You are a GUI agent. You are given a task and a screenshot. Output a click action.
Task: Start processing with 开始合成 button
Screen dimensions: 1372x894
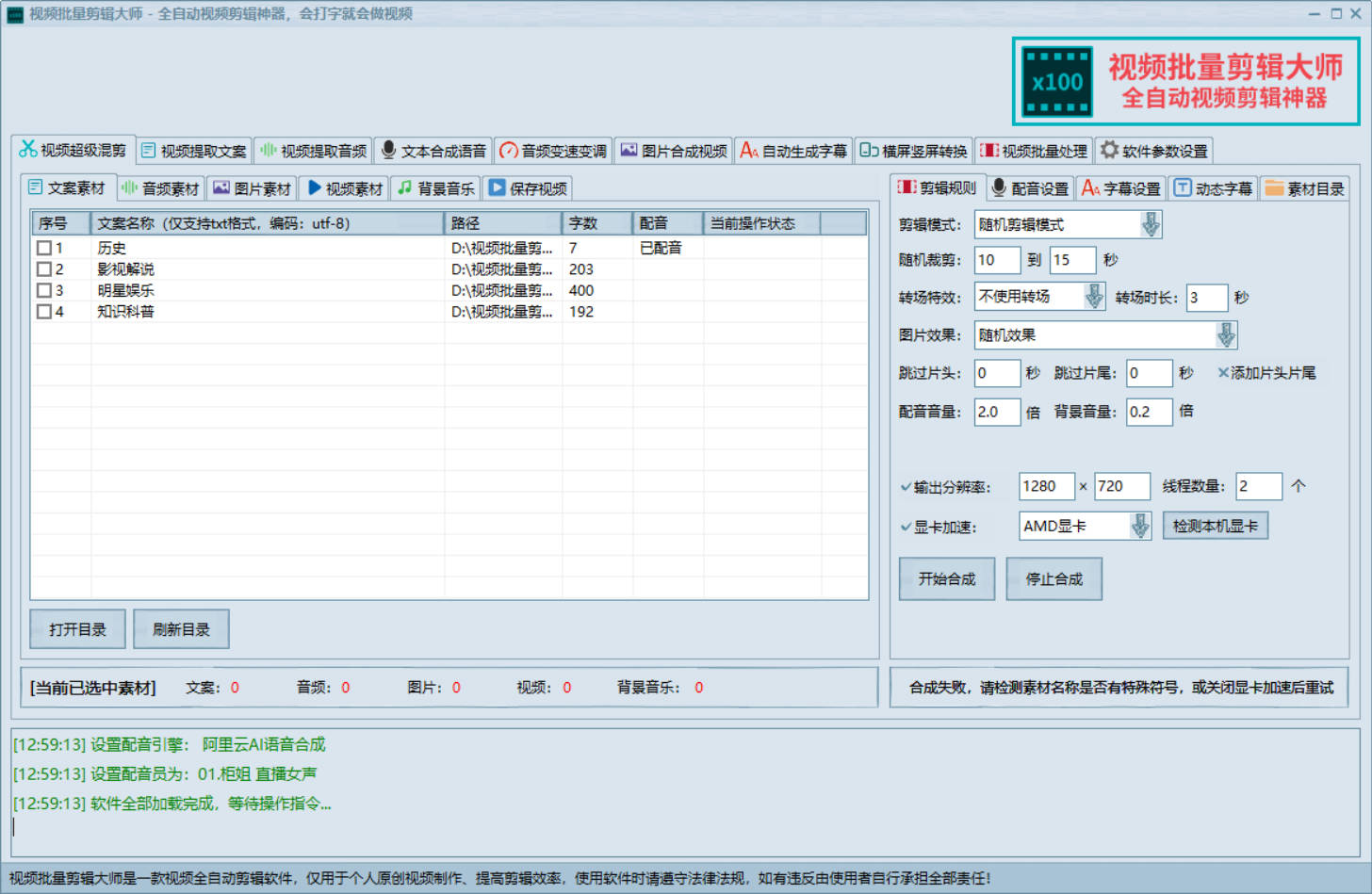coord(947,578)
